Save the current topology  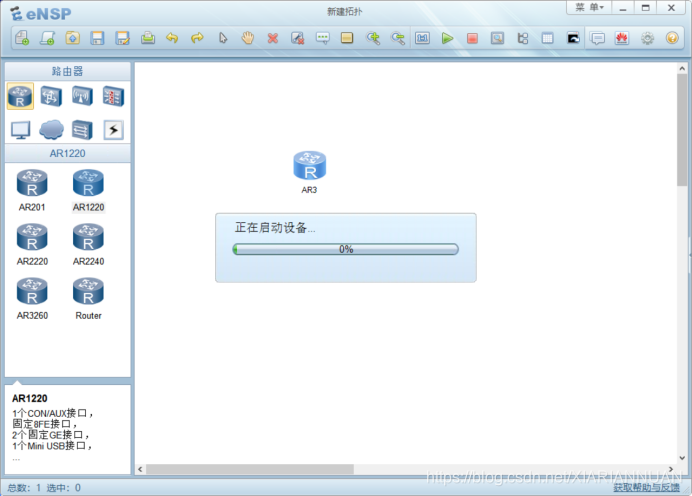coord(97,38)
